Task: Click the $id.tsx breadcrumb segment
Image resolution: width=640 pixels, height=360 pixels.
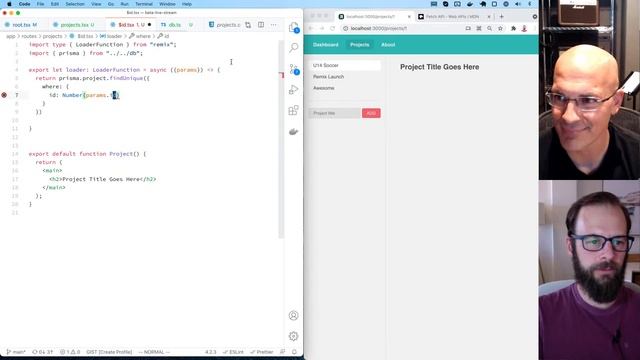Action: (82, 36)
